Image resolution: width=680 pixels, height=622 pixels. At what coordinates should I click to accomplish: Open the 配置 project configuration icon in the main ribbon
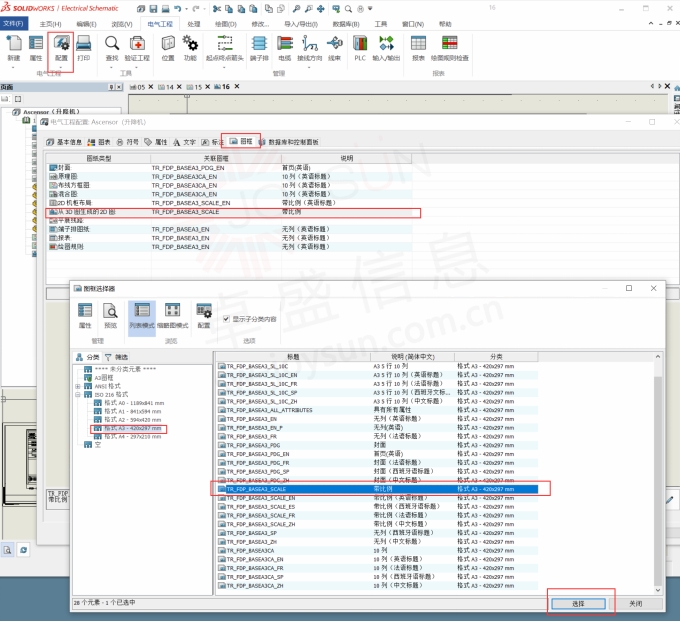pyautogui.click(x=61, y=48)
